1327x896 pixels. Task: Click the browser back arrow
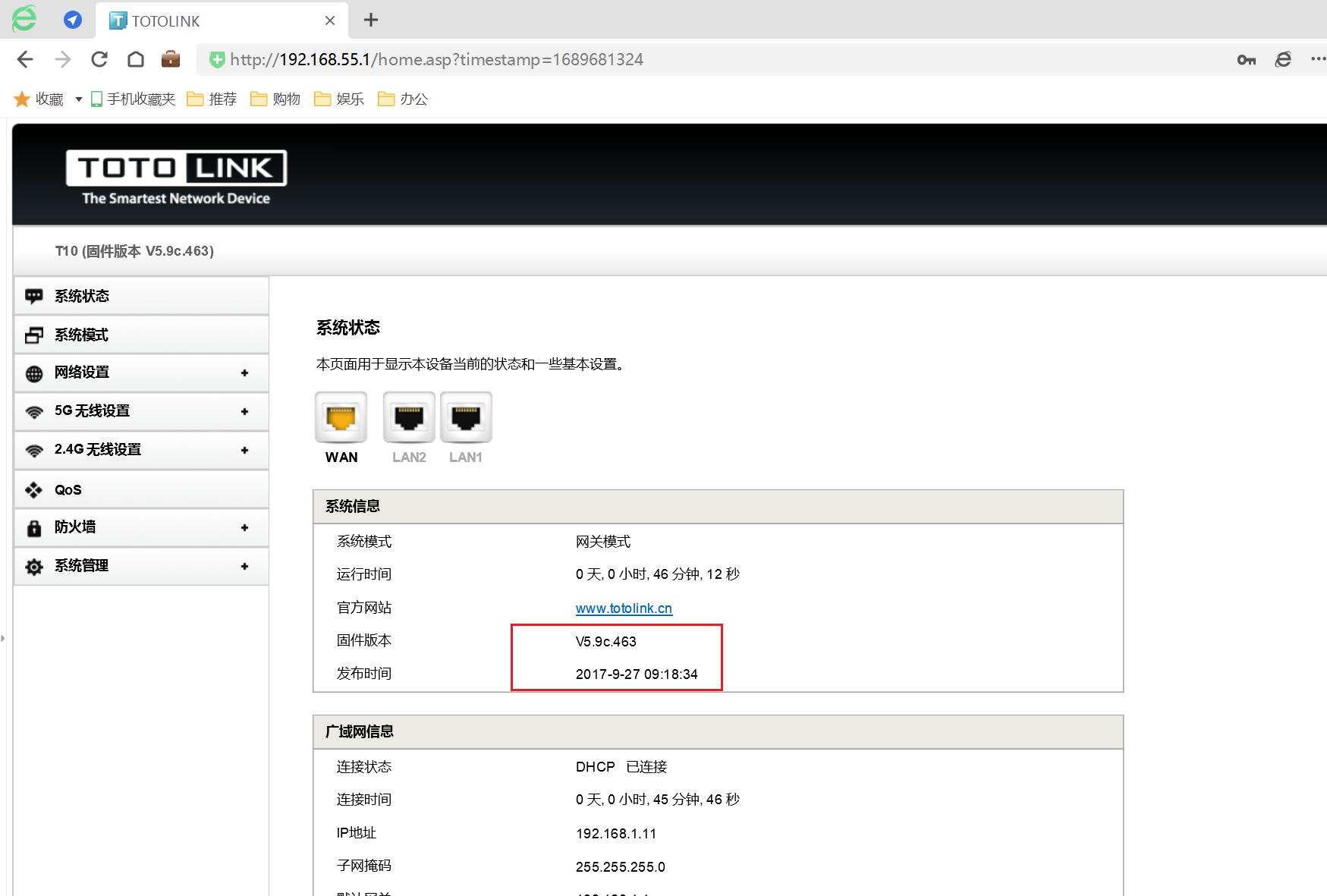pyautogui.click(x=25, y=59)
